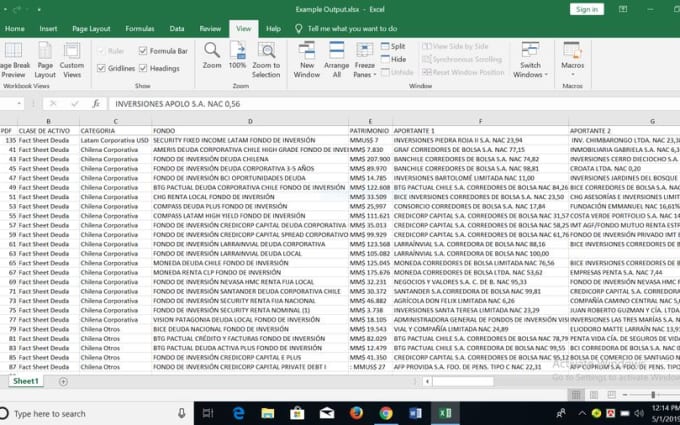Select cell MM$ 207.900

coord(370,159)
